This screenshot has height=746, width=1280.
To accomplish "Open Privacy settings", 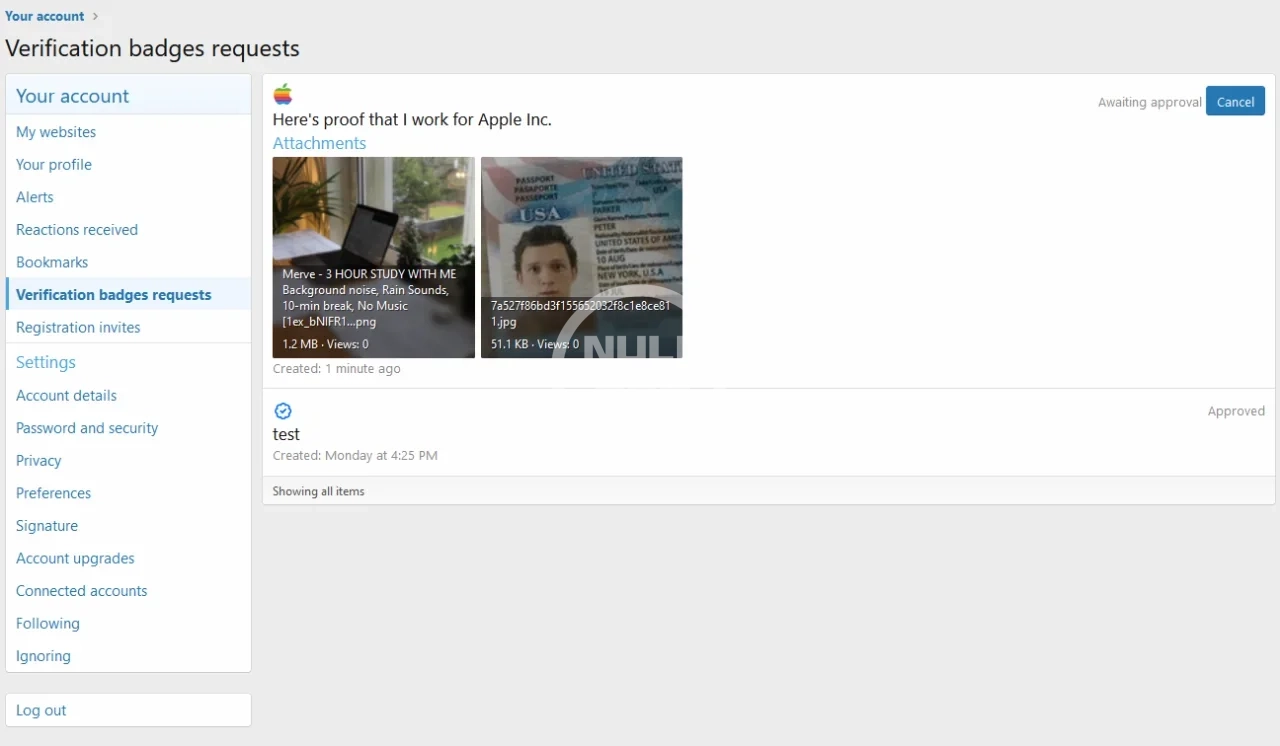I will click(x=39, y=461).
